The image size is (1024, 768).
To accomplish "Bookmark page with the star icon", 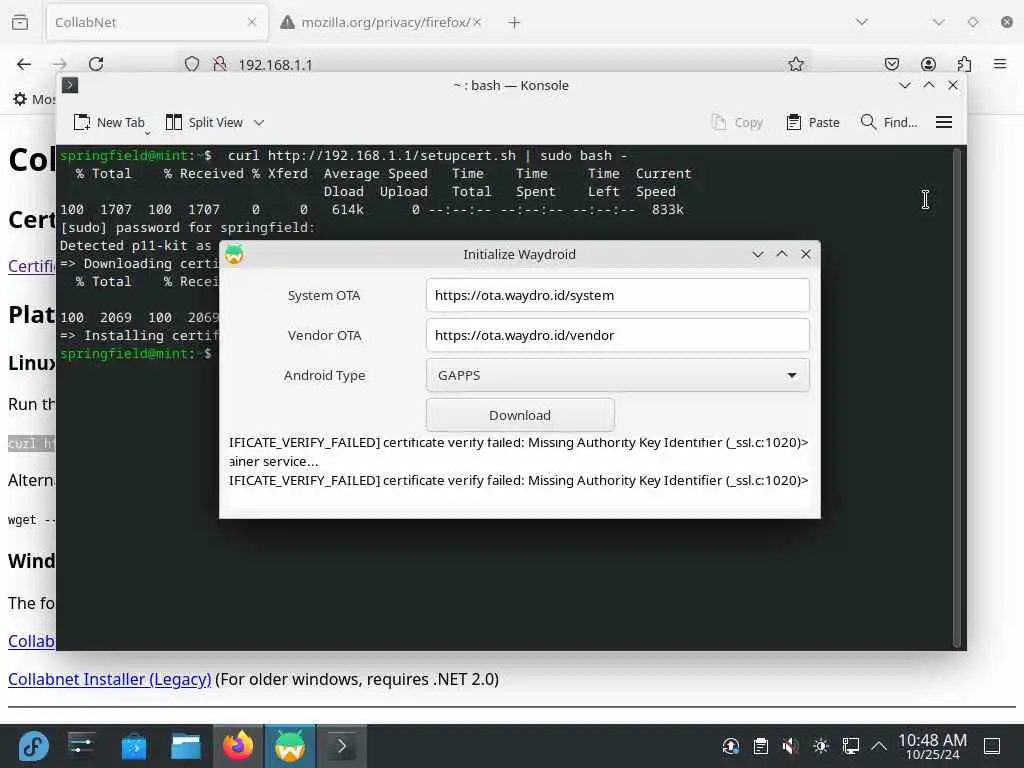I will click(795, 64).
